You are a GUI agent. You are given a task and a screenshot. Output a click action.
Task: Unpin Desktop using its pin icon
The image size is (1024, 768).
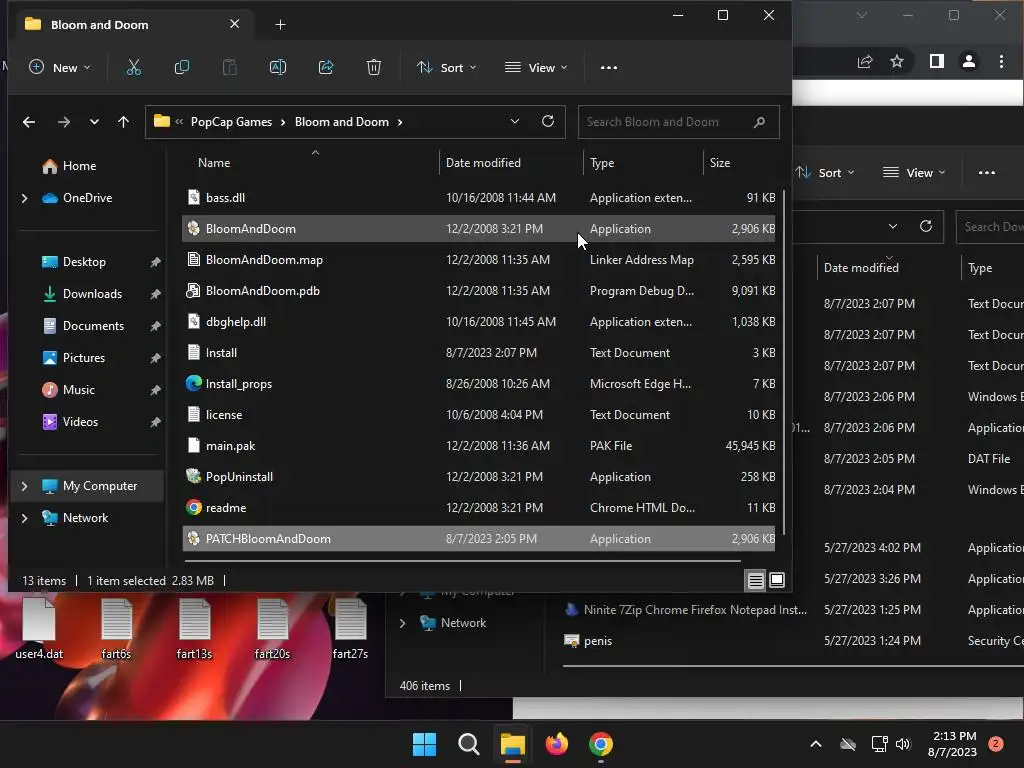(x=155, y=262)
